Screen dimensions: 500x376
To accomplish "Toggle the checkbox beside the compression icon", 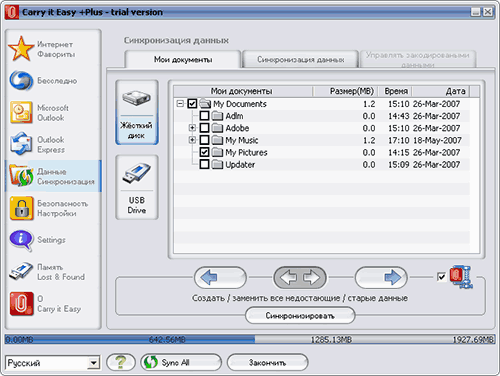I will pos(441,277).
